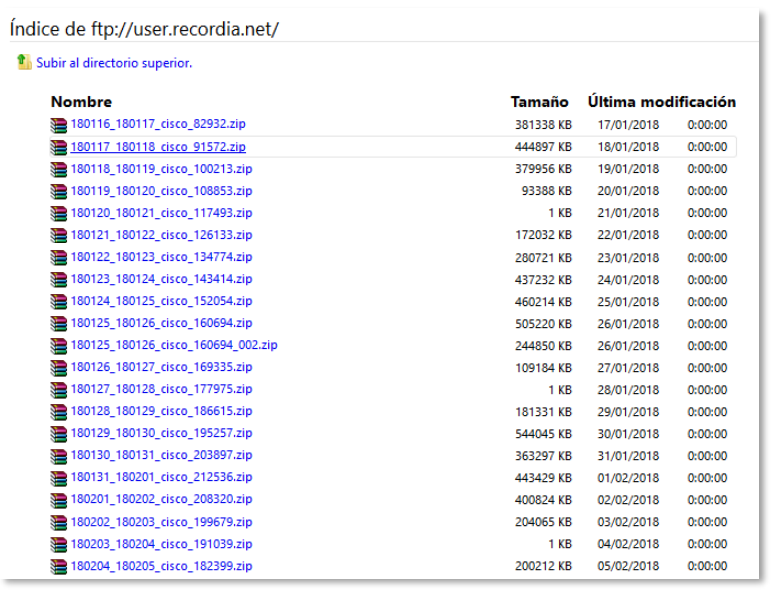Click date 01/02/2018
Image resolution: width=773 pixels, height=591 pixels.
(628, 478)
